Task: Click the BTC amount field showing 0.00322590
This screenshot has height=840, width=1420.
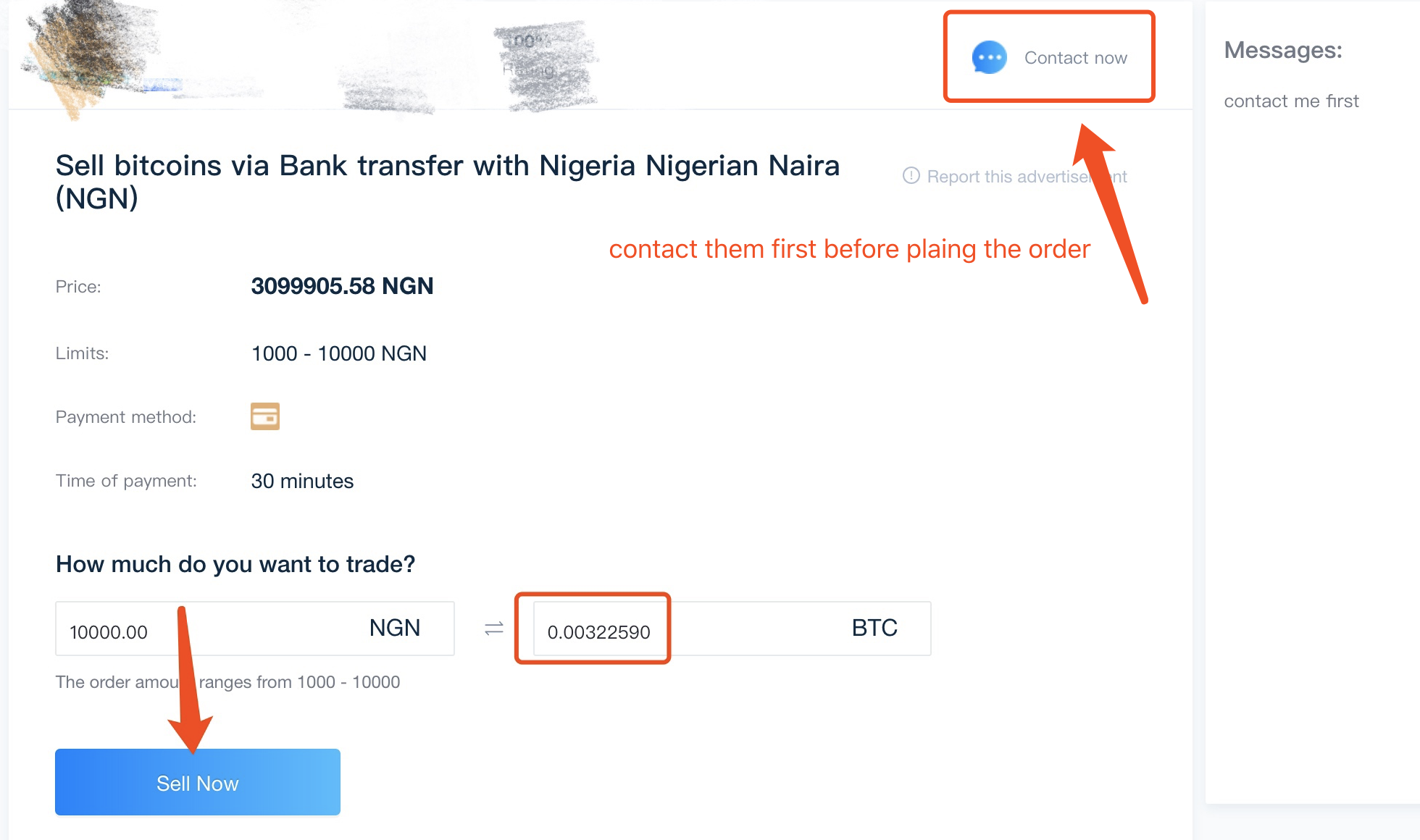Action: coord(598,631)
